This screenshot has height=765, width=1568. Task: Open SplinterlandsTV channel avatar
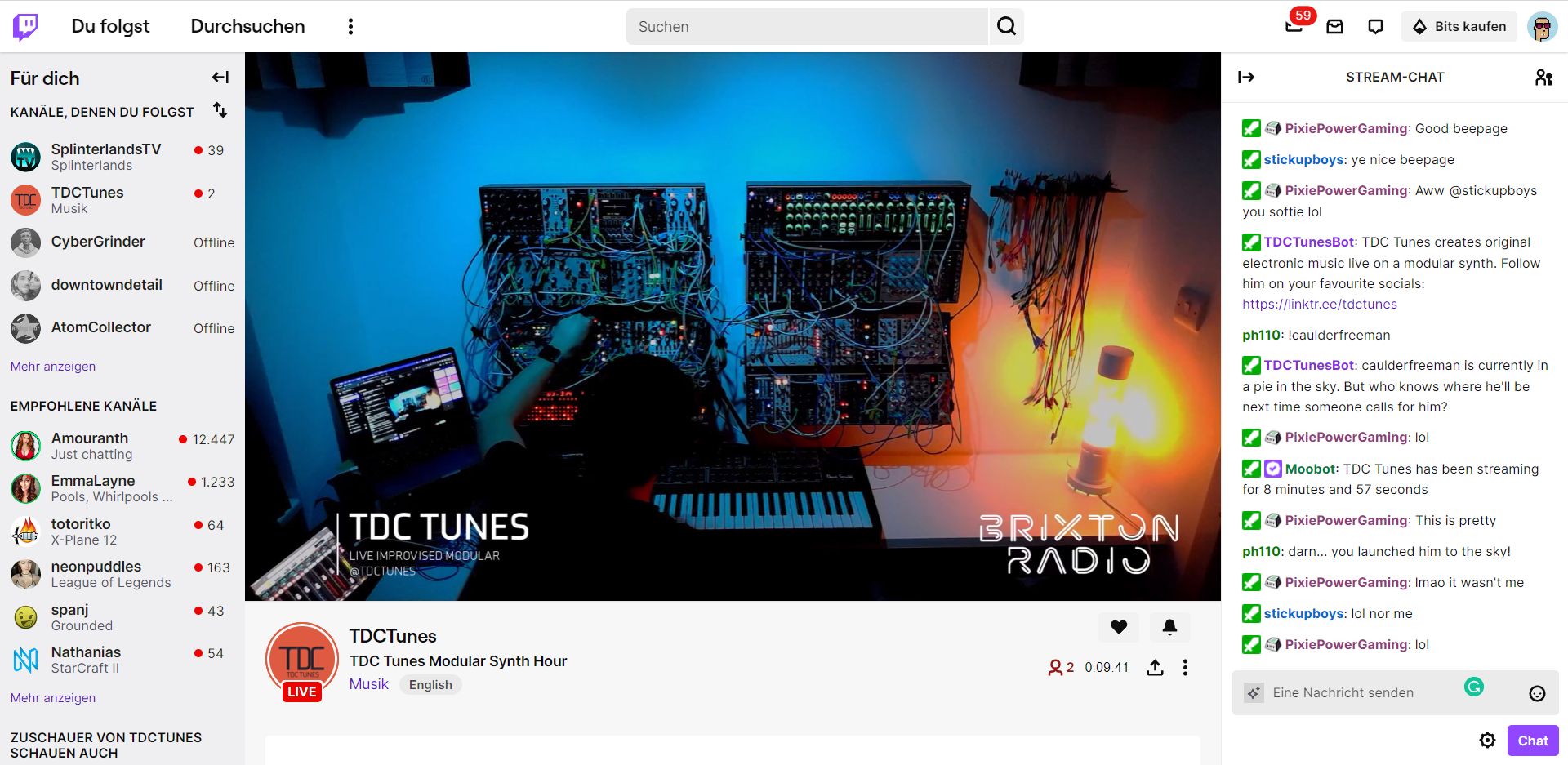pos(25,157)
